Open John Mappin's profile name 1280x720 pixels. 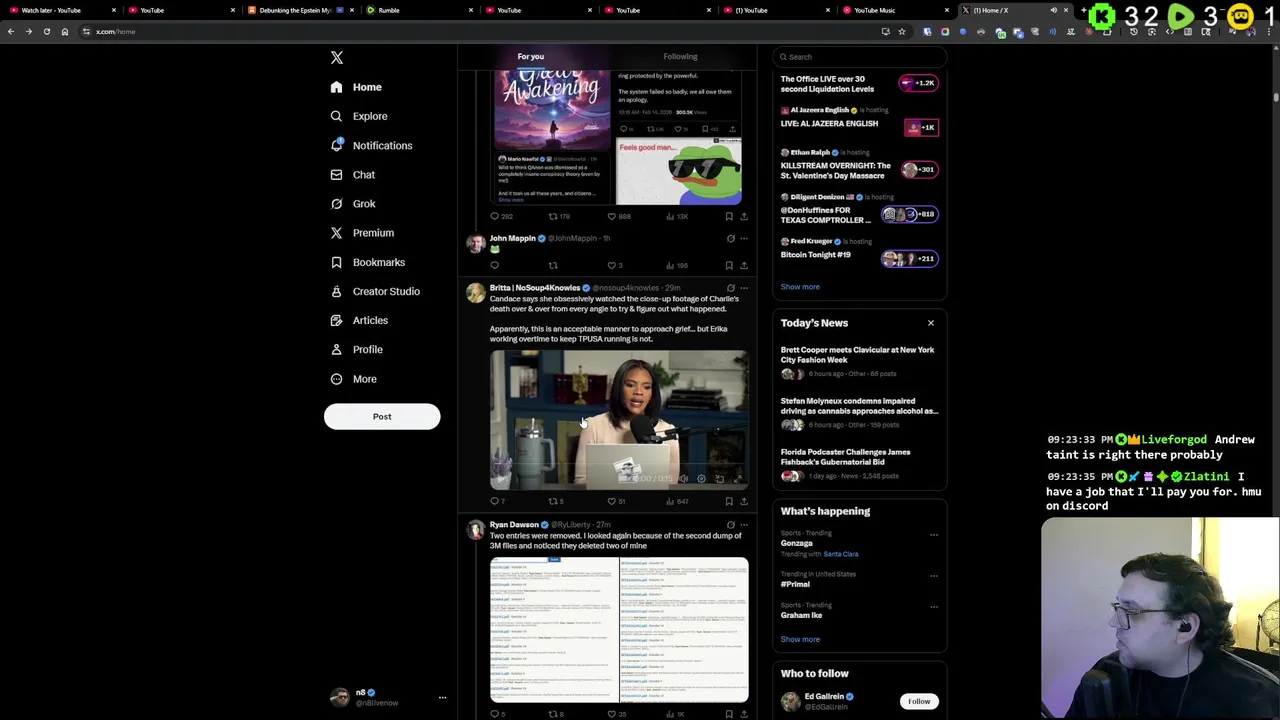512,239
